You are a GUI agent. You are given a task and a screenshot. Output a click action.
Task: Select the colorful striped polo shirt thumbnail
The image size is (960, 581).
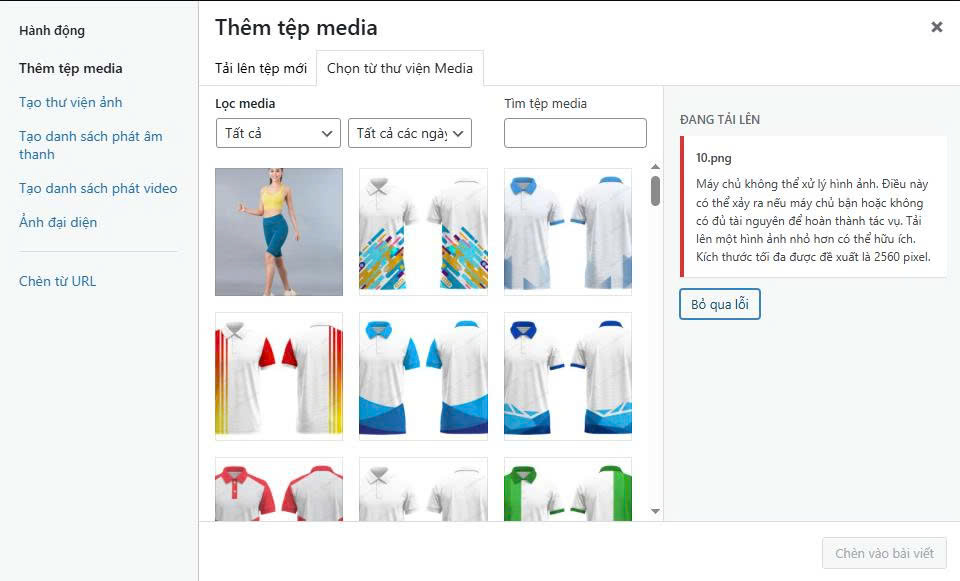[423, 232]
